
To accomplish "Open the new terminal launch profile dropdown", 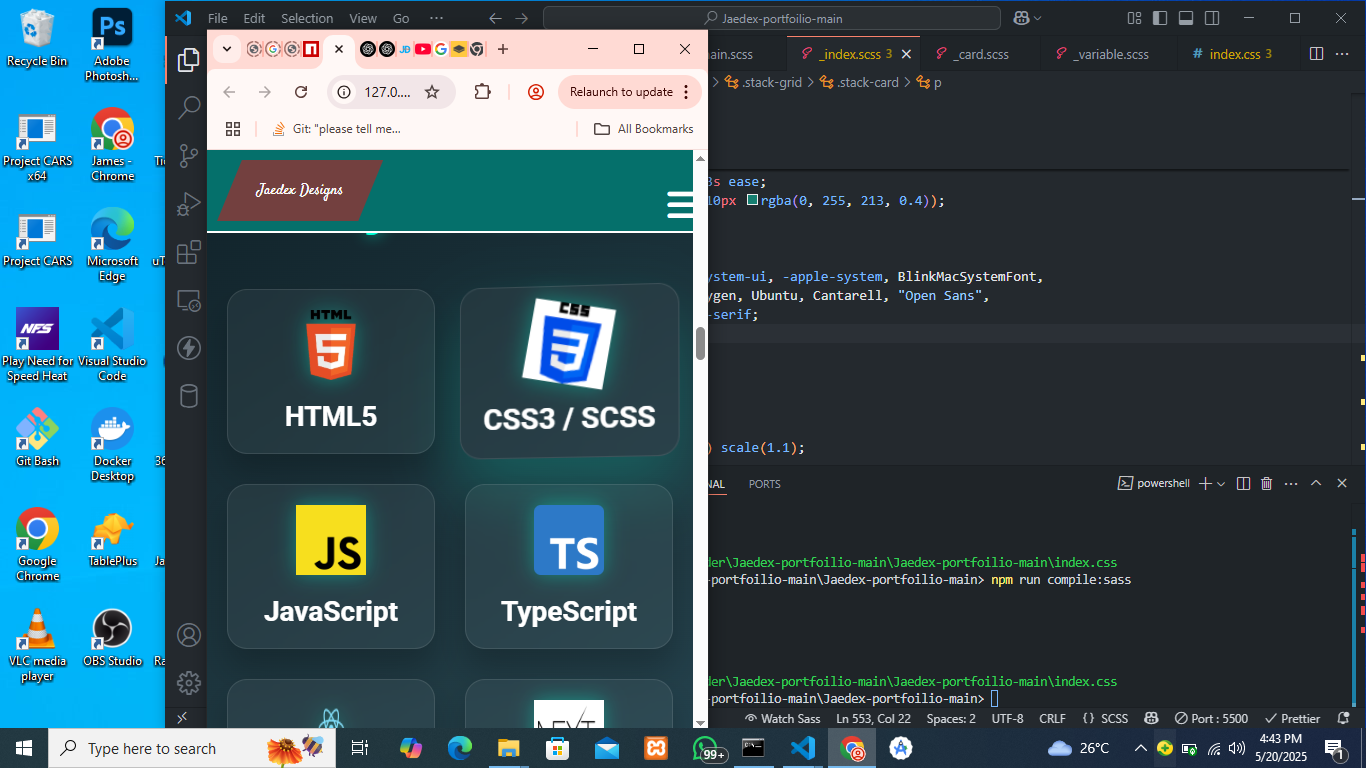I will (1221, 484).
